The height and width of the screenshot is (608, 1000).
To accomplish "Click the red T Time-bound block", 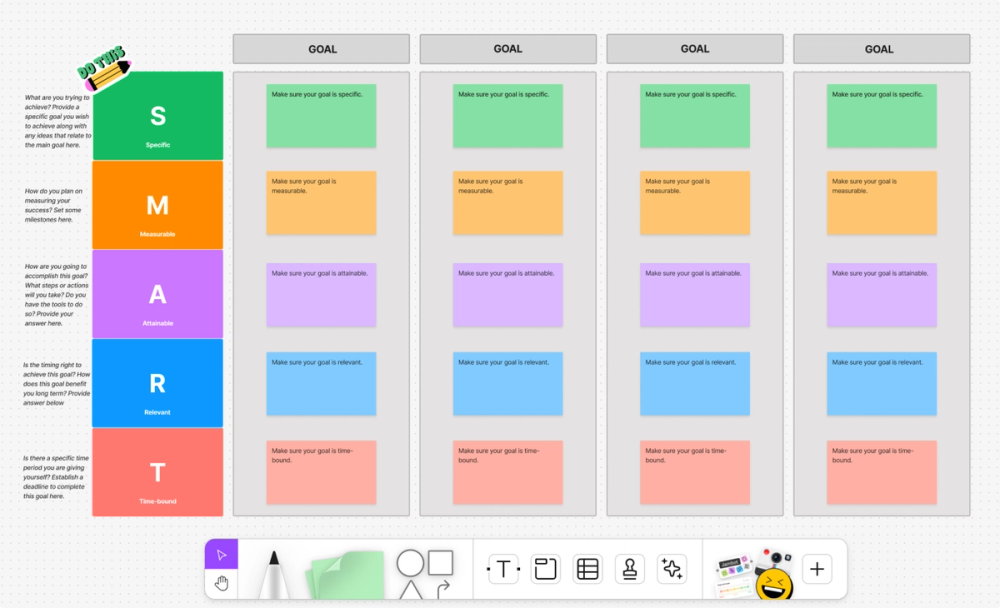I will click(157, 472).
